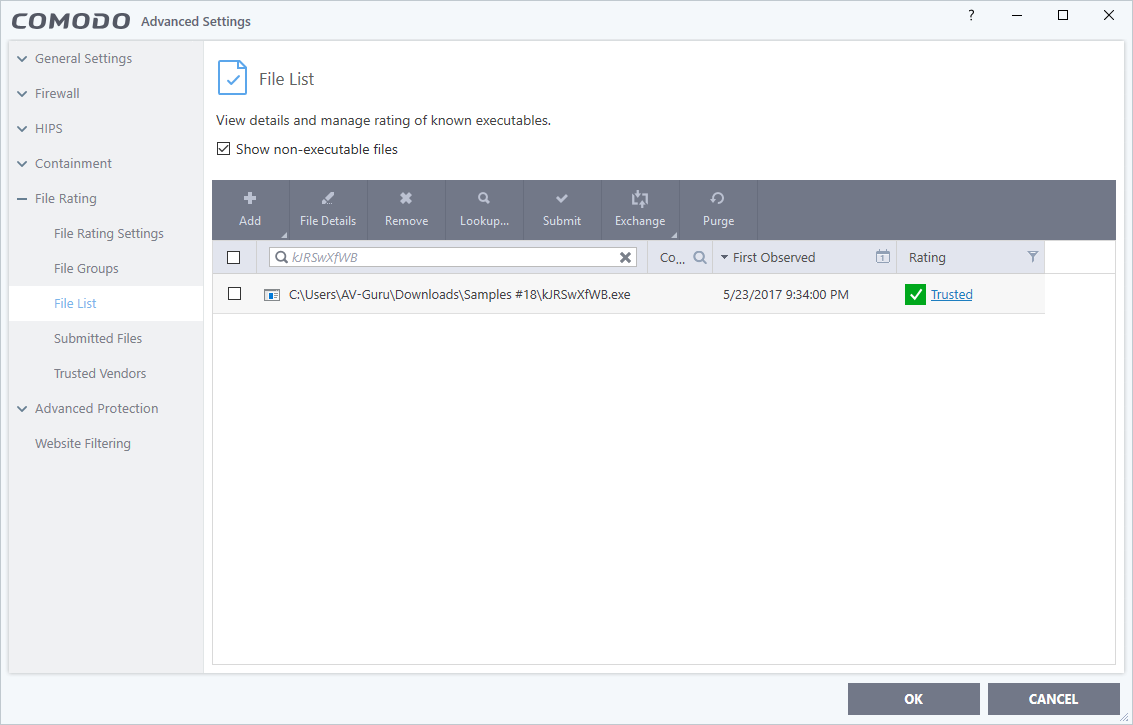Open File Details from toolbar
Viewport: 1133px width, 725px height.
[x=328, y=210]
